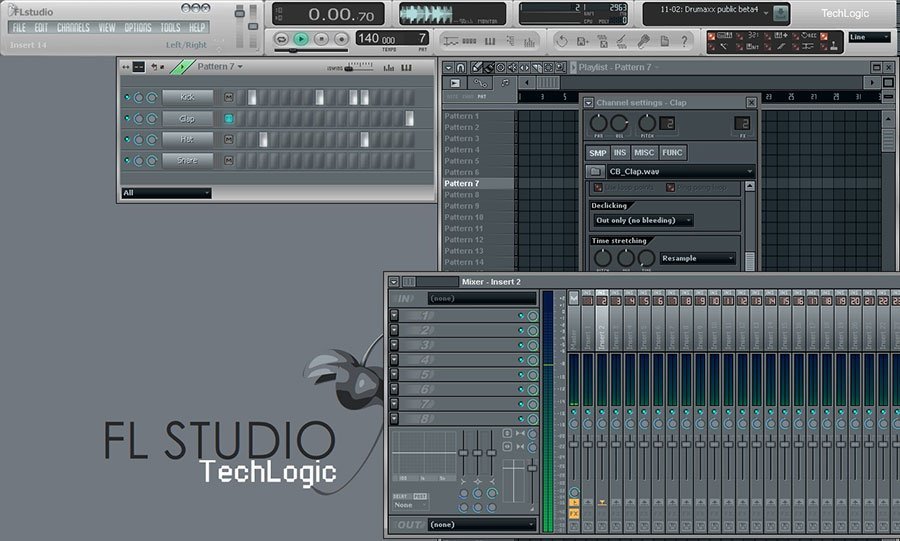Click the mixer IN (none) input field
The image size is (900, 541).
(482, 298)
